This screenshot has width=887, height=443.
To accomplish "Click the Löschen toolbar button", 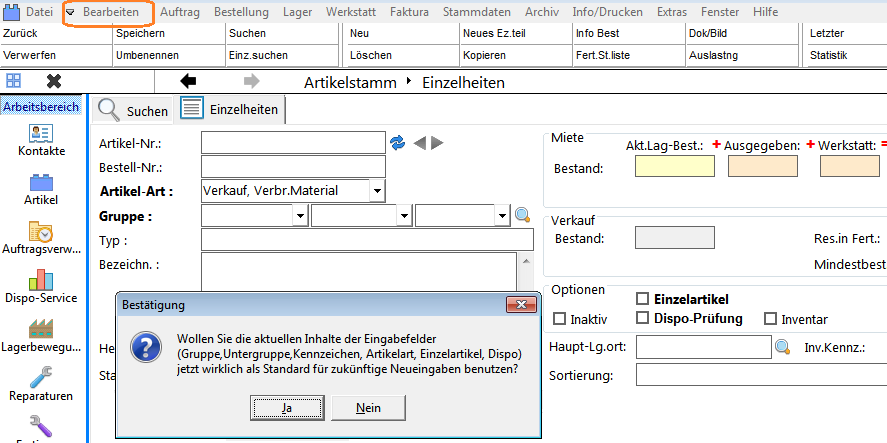I will point(403,55).
